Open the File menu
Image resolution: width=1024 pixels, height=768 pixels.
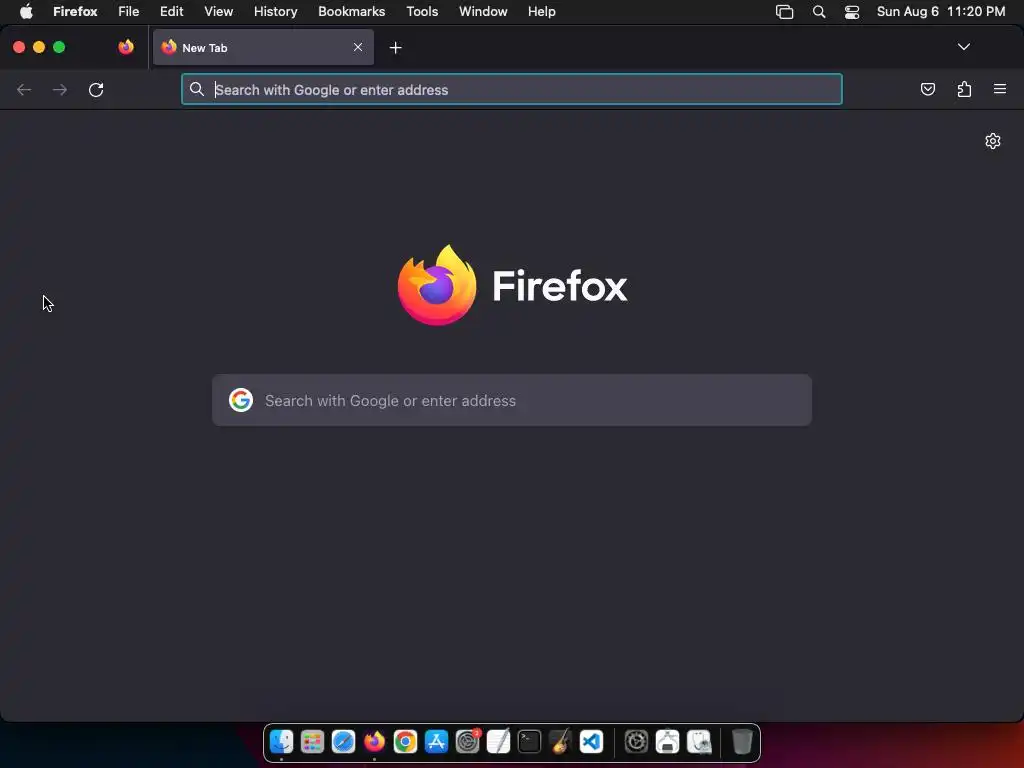[x=129, y=11]
